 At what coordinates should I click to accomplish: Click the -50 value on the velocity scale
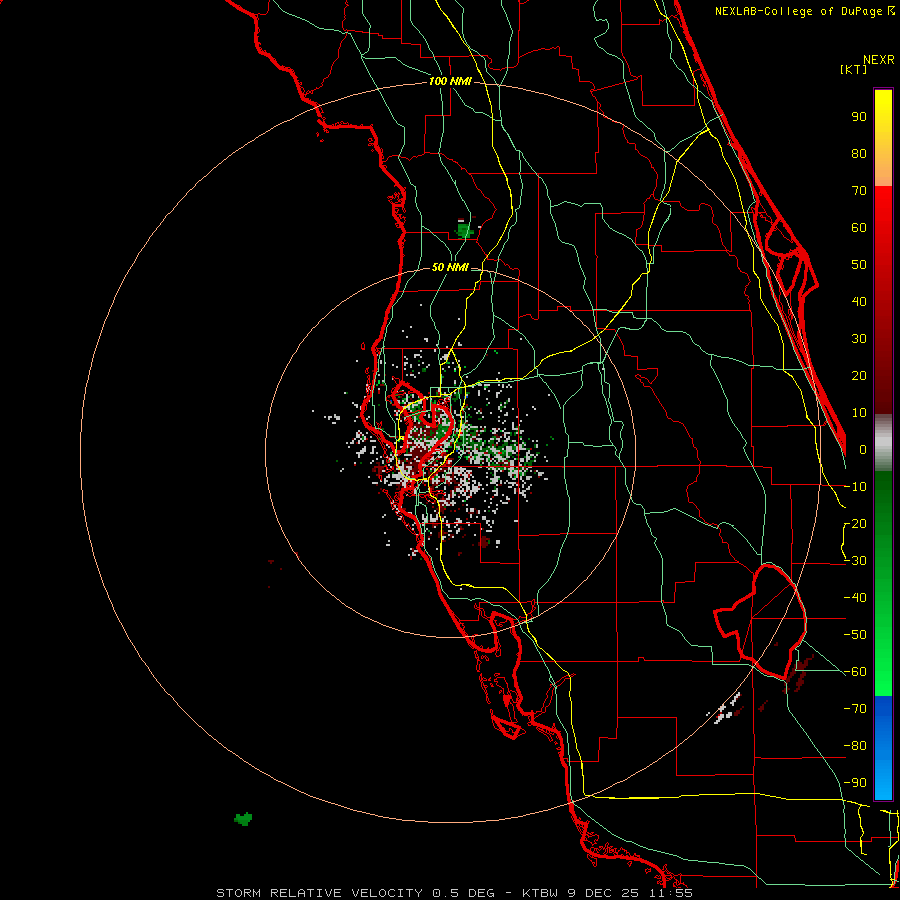tap(855, 635)
